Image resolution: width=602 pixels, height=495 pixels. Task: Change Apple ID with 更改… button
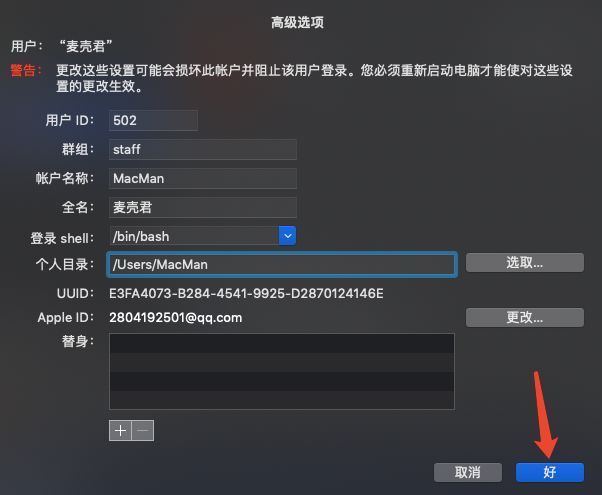coord(525,318)
